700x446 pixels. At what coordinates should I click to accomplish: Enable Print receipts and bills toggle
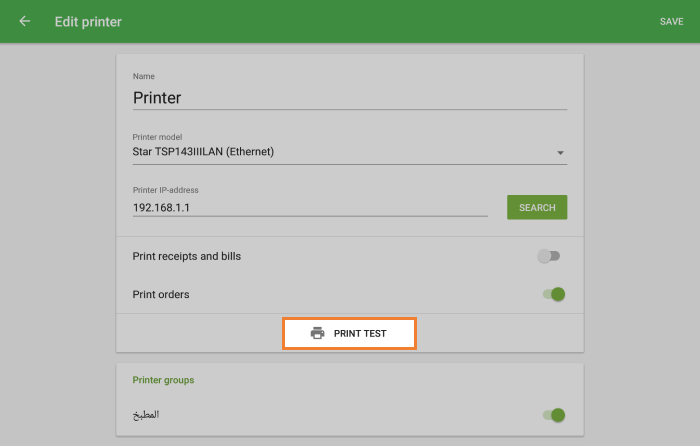point(549,256)
